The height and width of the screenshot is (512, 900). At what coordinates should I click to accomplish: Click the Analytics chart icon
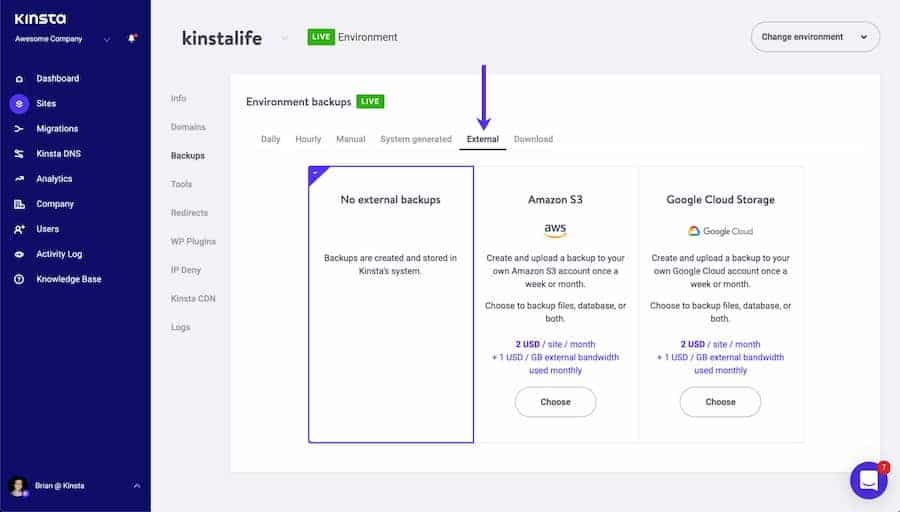19,179
